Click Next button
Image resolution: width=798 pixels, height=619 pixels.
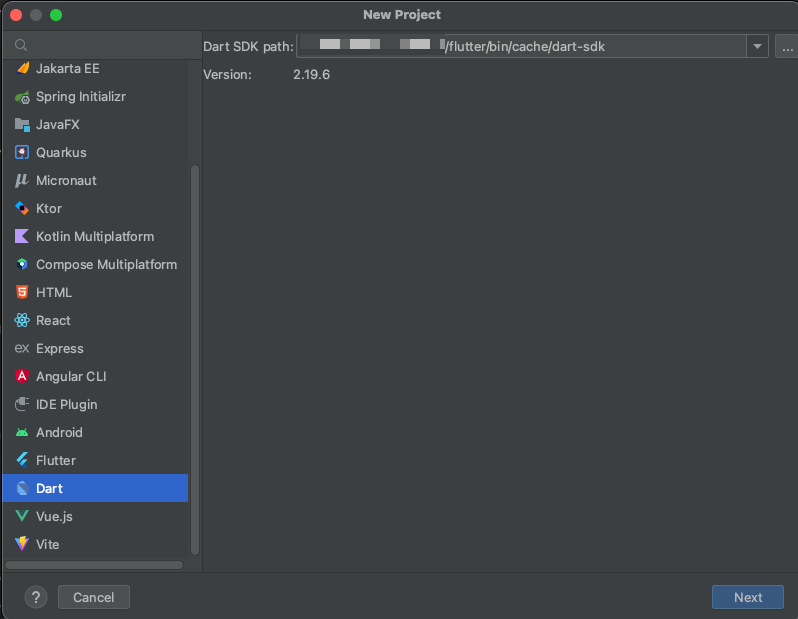748,597
